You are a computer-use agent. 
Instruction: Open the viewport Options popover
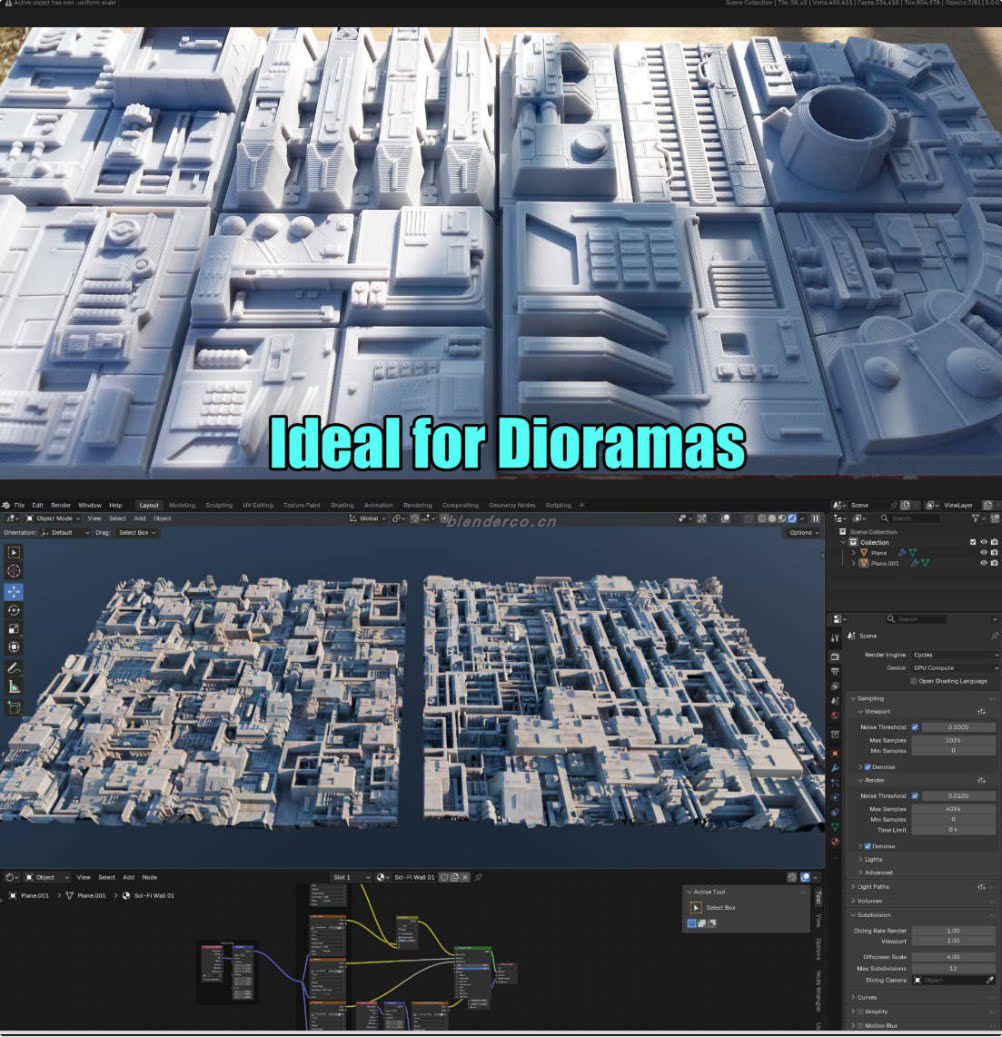[x=804, y=532]
